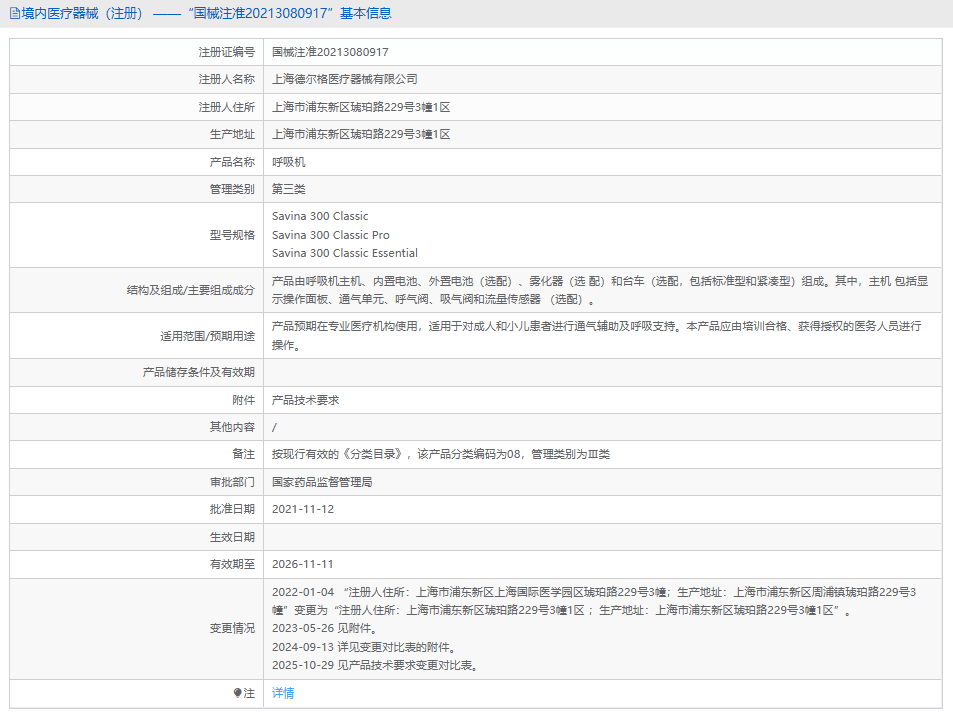Image resolution: width=953 pixels, height=712 pixels.
Task: Click the lightbulb icon next to 注
Action: 237,693
